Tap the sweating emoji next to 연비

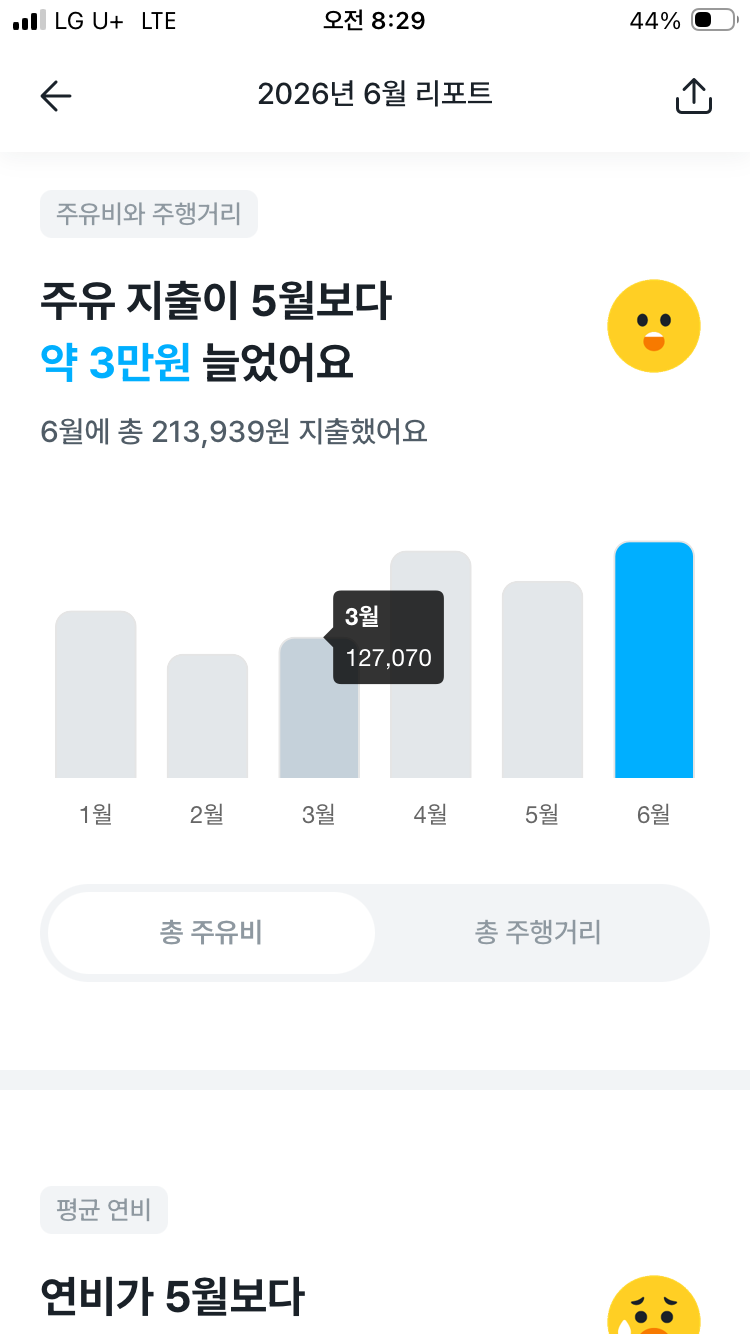654,1304
